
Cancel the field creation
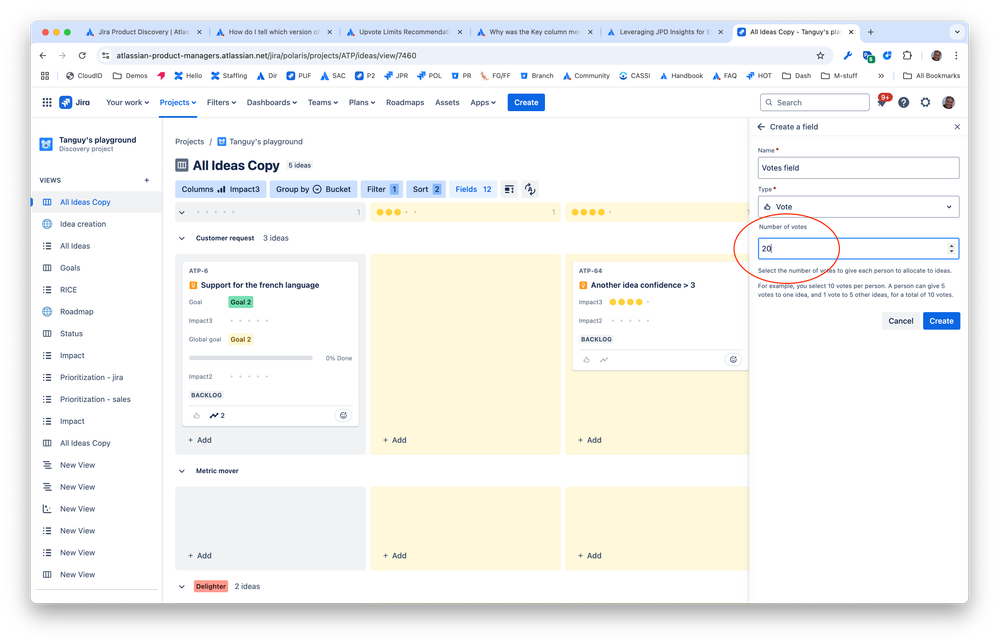[x=900, y=321]
